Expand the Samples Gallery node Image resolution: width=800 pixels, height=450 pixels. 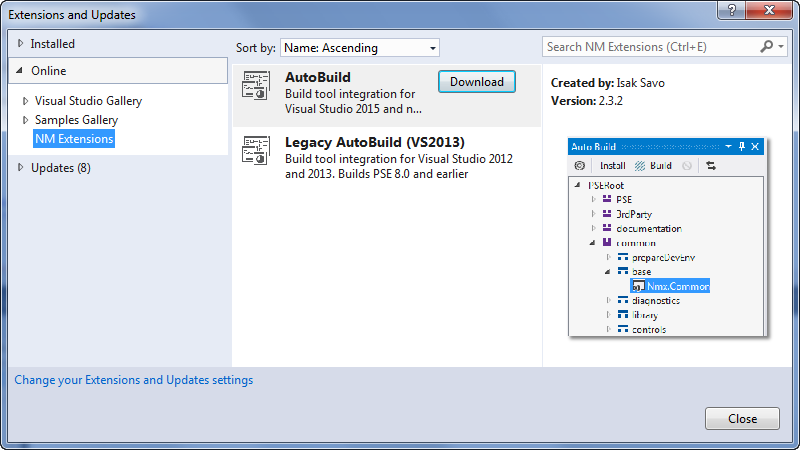pos(26,120)
